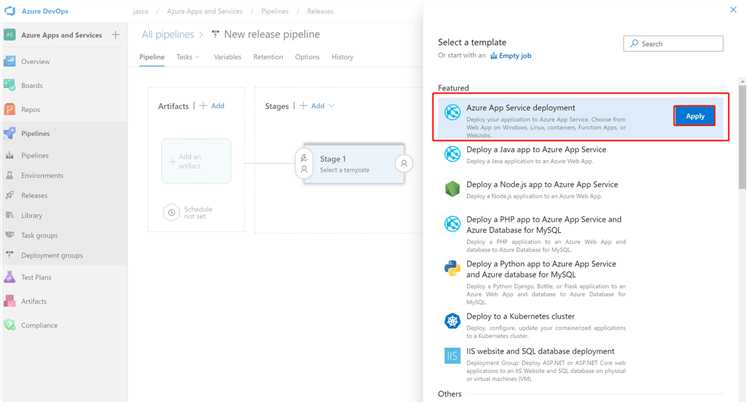
Task: Click the Kubernetes cluster template icon
Action: coord(452,321)
